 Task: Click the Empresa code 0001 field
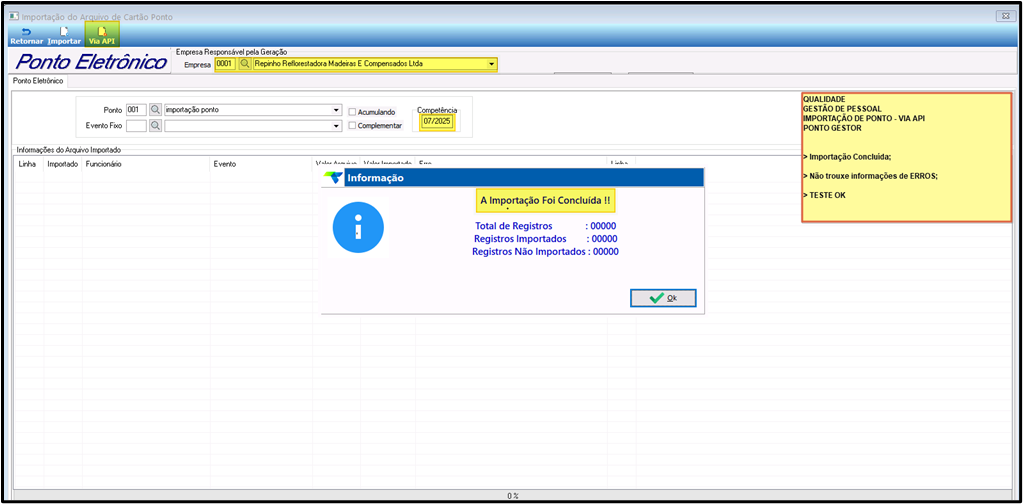(x=224, y=64)
